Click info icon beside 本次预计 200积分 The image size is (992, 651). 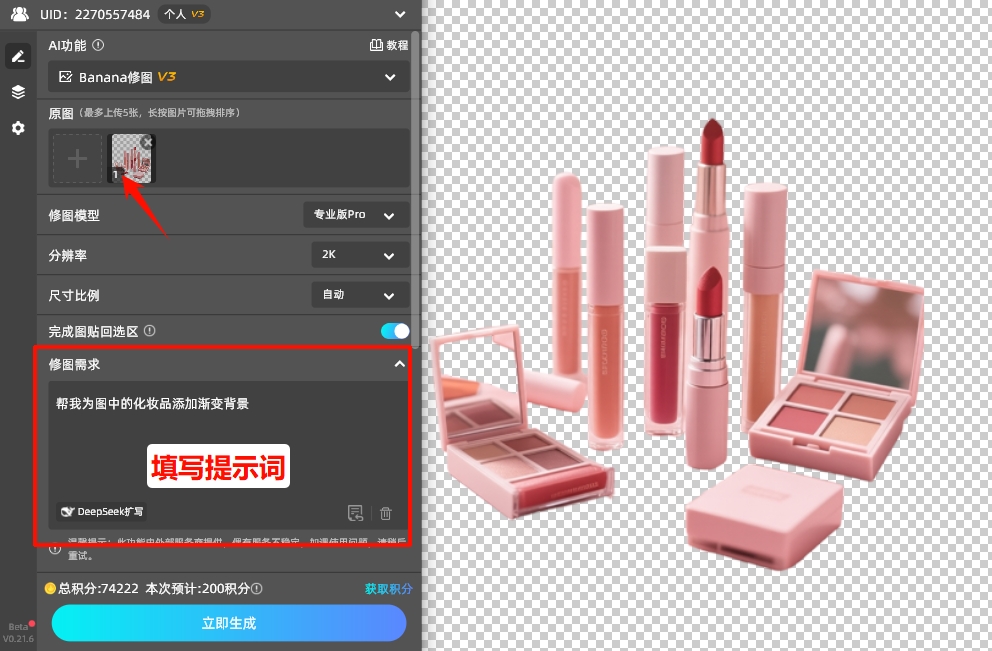tap(257, 589)
